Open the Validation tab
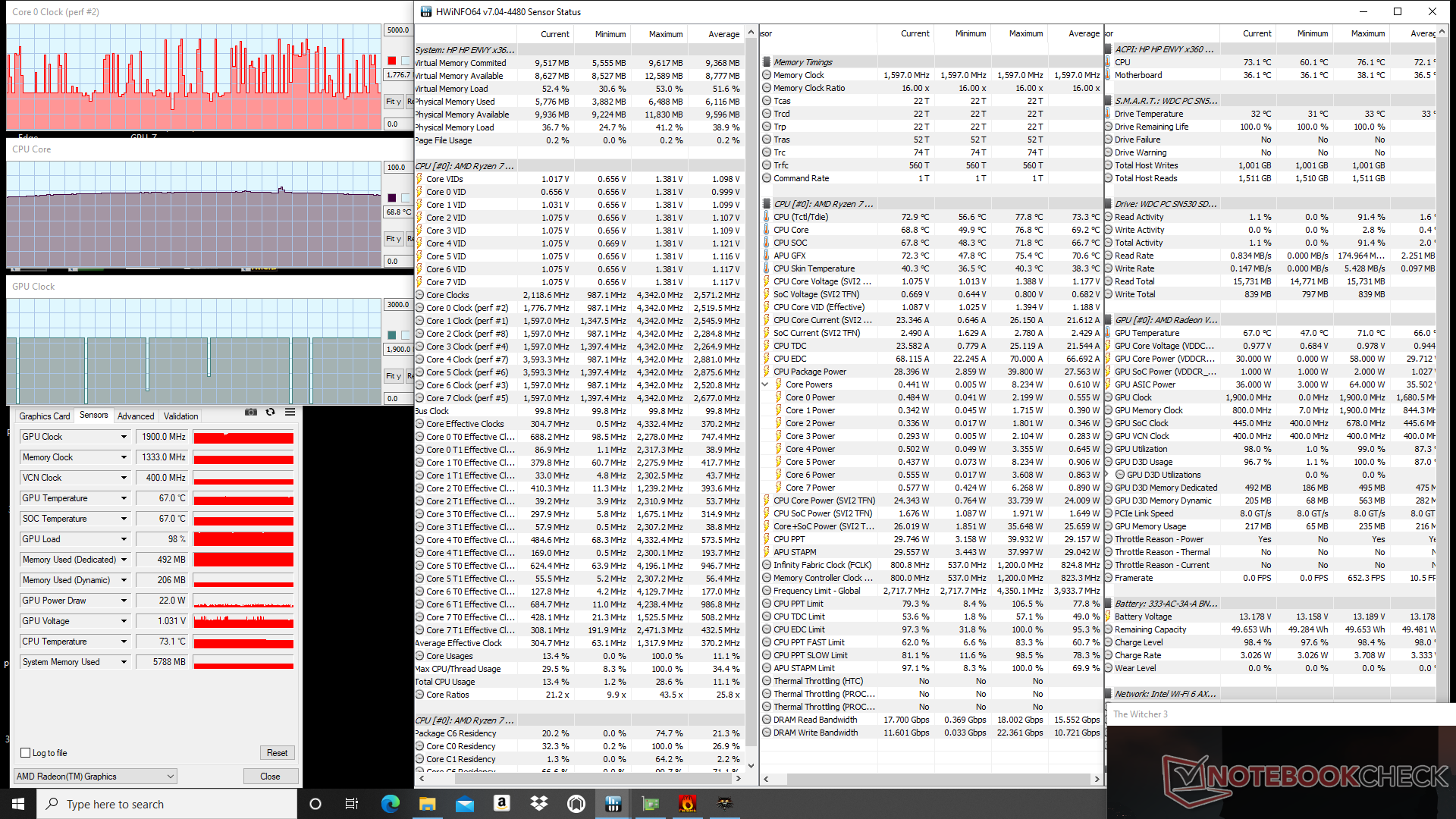The width and height of the screenshot is (1456, 819). click(x=180, y=416)
